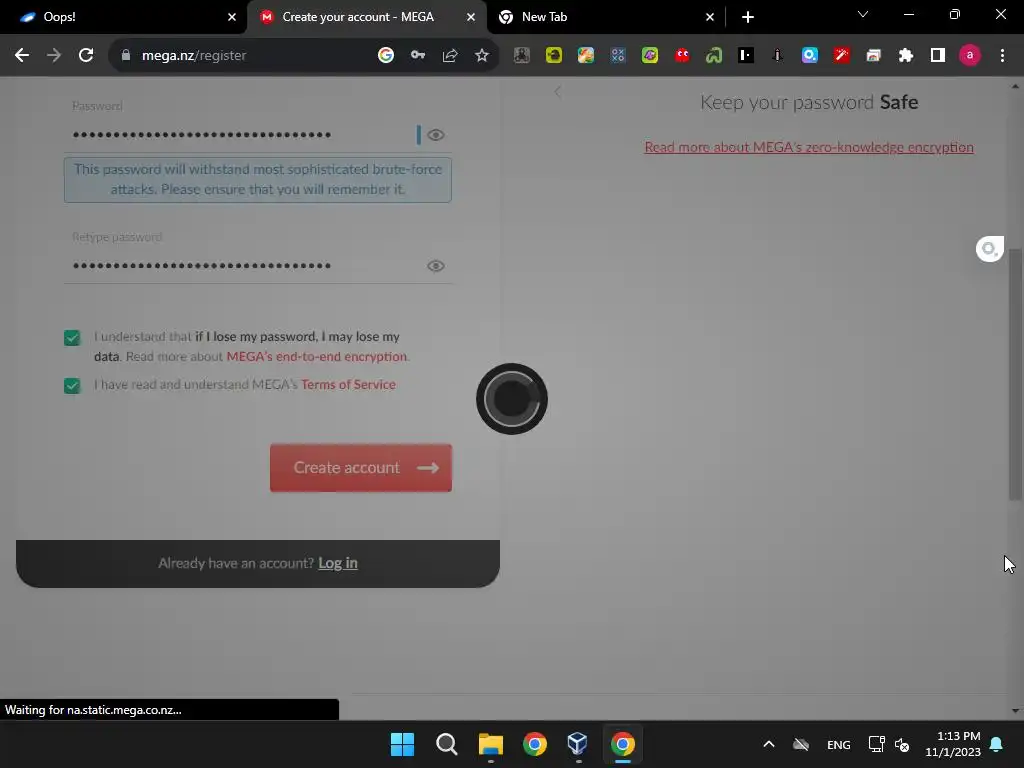The image size is (1024, 768).
Task: Open the Windows Start menu
Action: [402, 744]
